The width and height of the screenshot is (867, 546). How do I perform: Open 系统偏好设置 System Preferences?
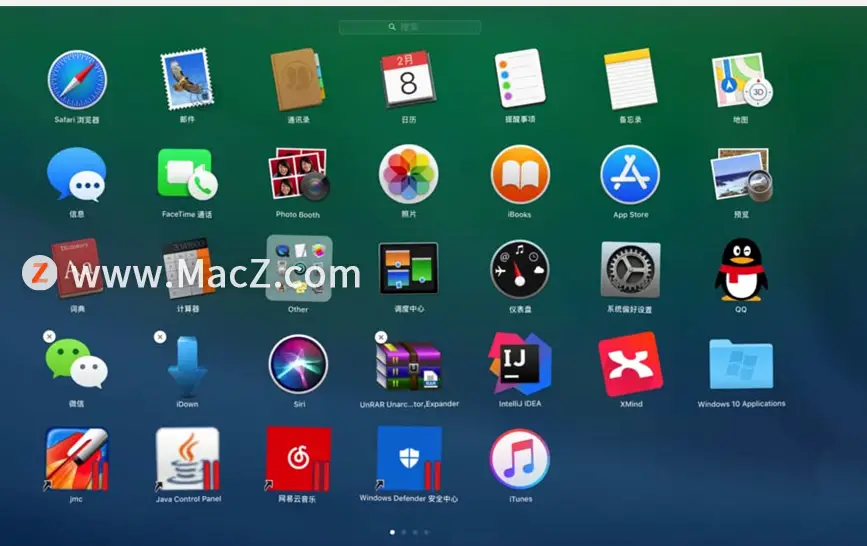pyautogui.click(x=630, y=269)
